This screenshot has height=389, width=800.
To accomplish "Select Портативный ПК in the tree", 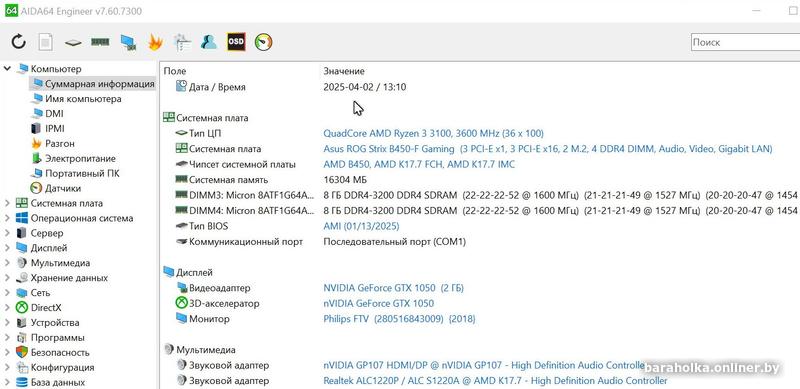I will [x=82, y=173].
